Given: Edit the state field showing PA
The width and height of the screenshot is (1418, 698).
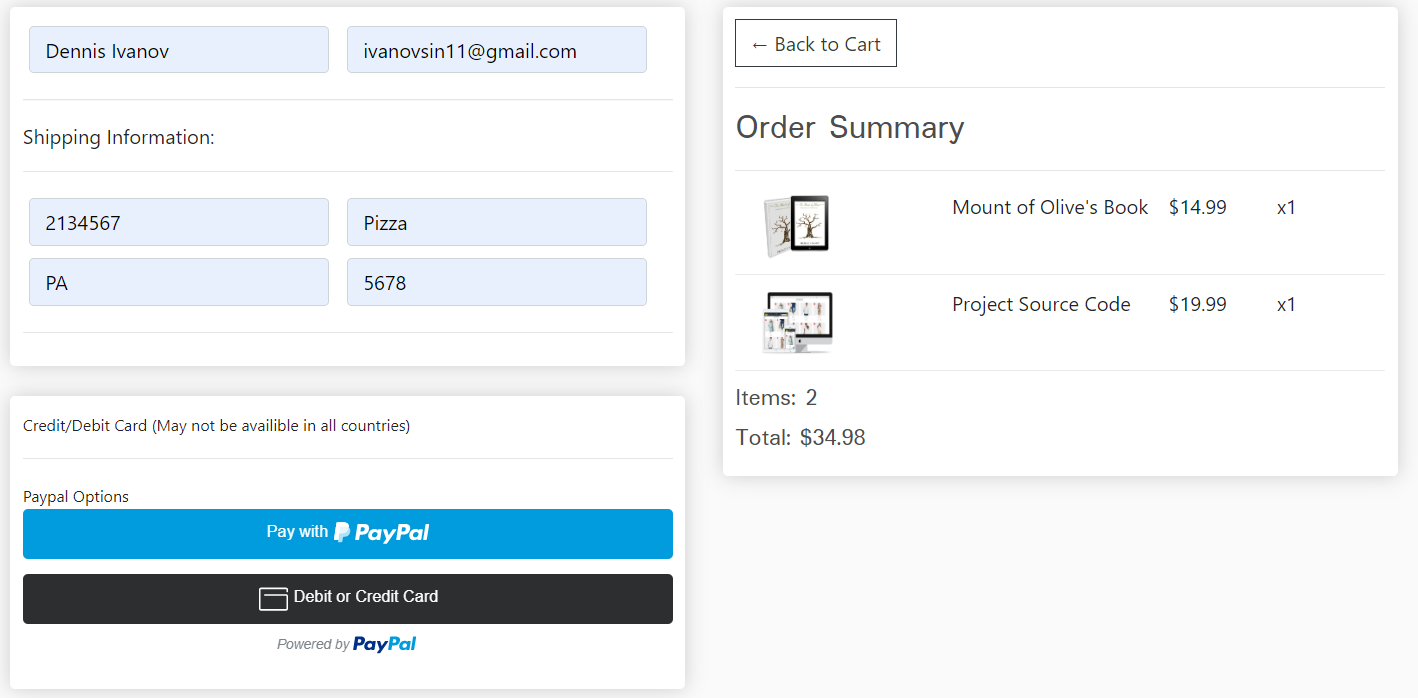Looking at the screenshot, I should pos(179,282).
